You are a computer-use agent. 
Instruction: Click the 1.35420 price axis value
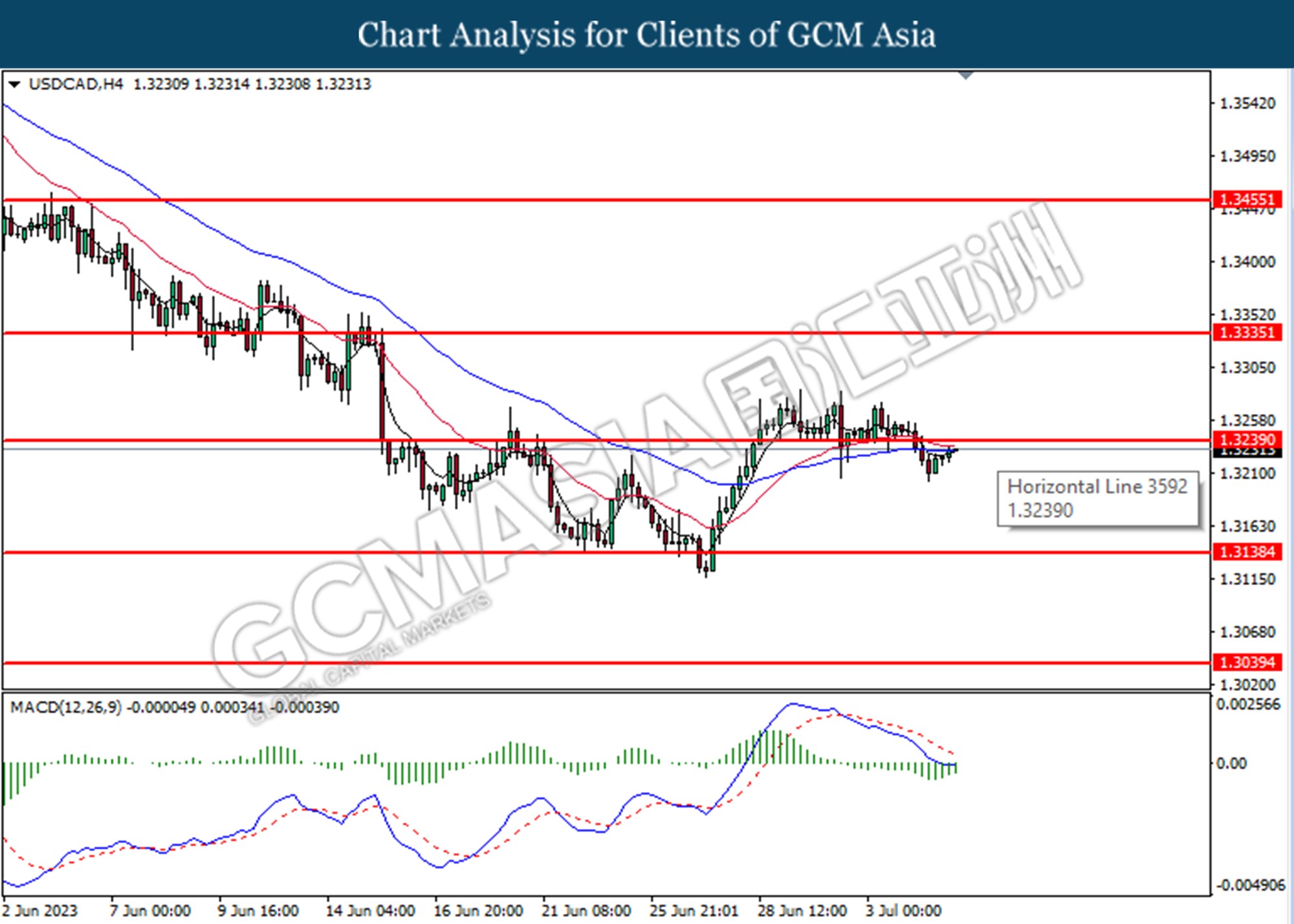click(1247, 104)
